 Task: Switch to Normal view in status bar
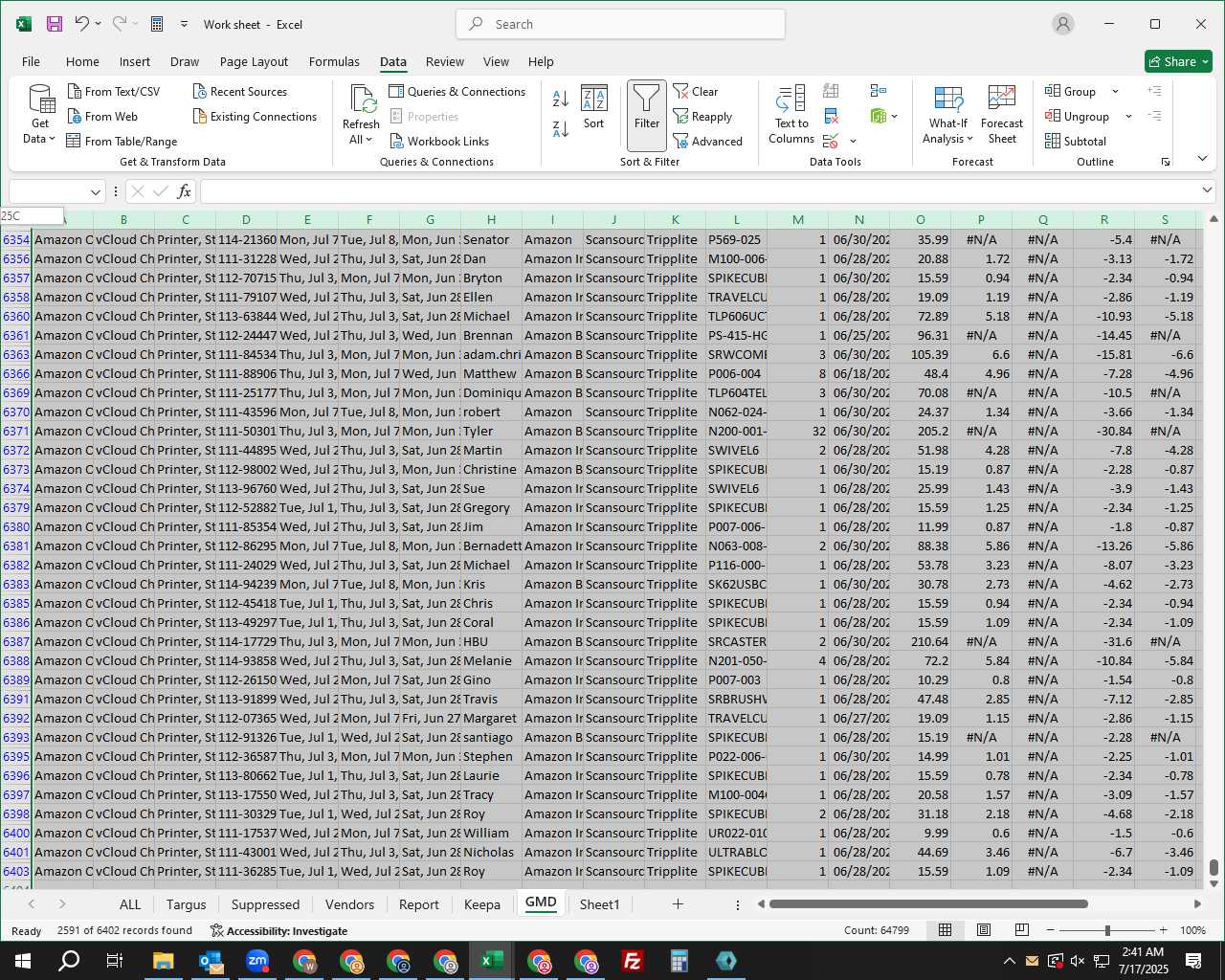pyautogui.click(x=945, y=930)
